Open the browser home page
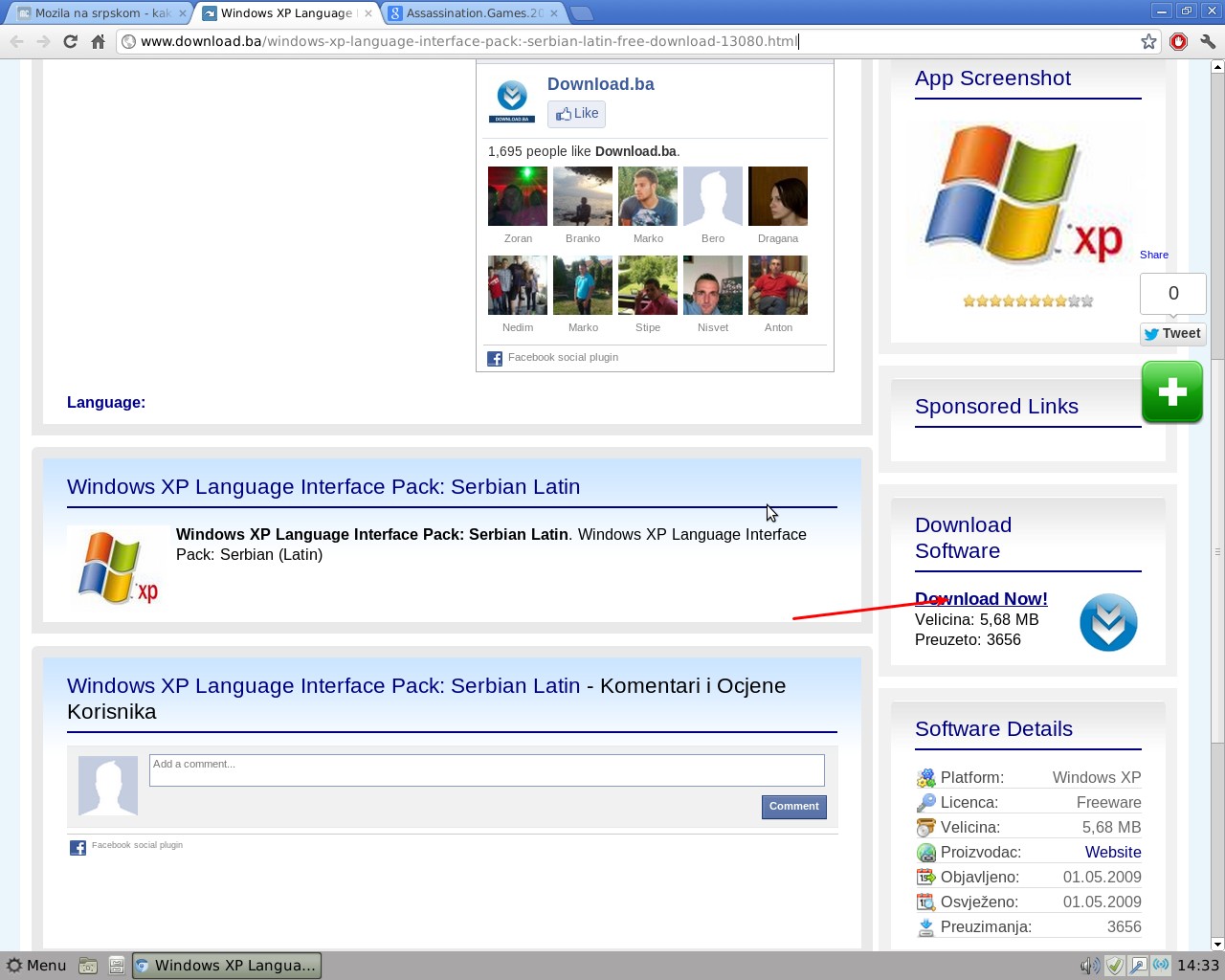 pos(98,41)
